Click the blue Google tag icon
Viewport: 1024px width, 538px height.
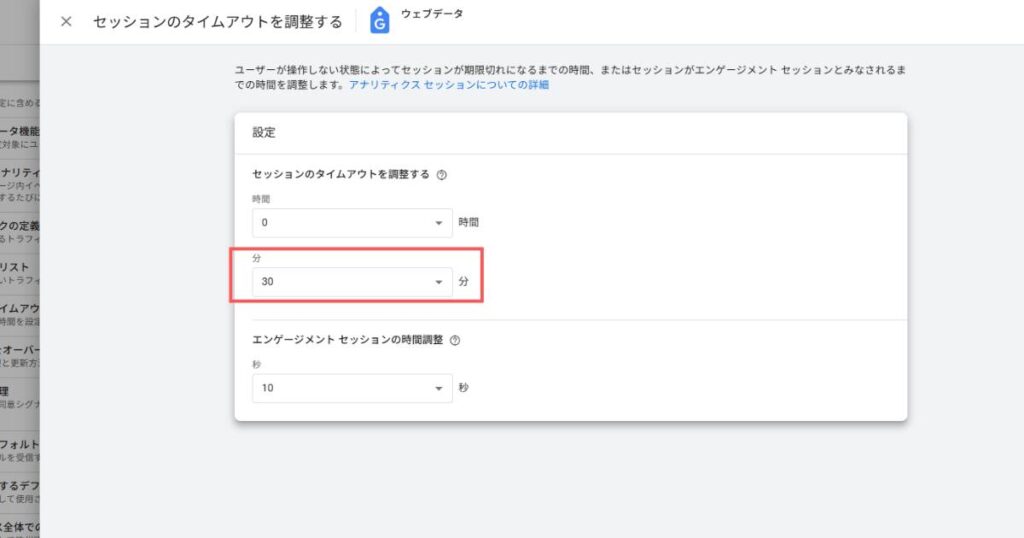pos(380,21)
